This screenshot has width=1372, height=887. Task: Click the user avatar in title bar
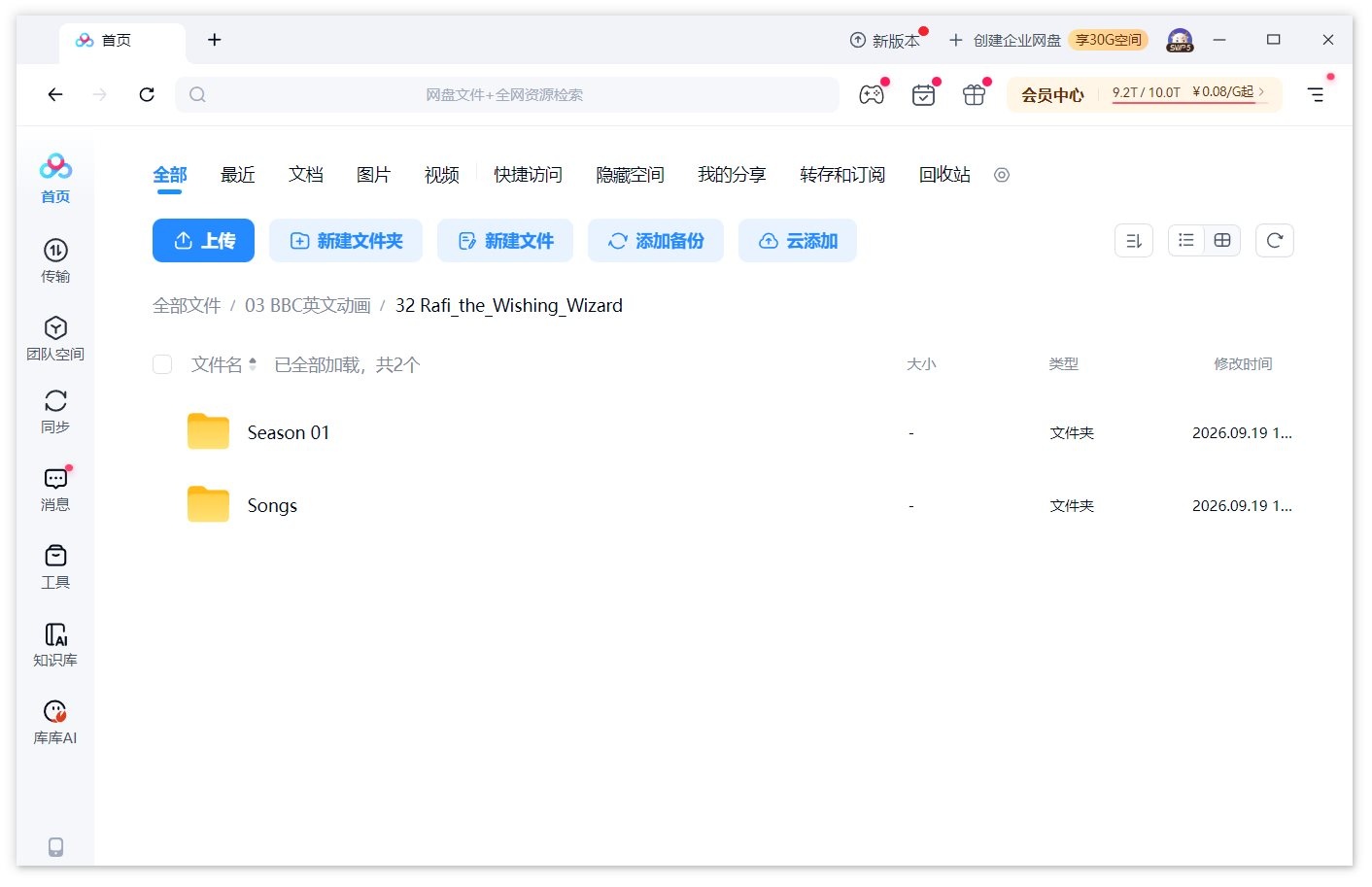coord(1180,40)
